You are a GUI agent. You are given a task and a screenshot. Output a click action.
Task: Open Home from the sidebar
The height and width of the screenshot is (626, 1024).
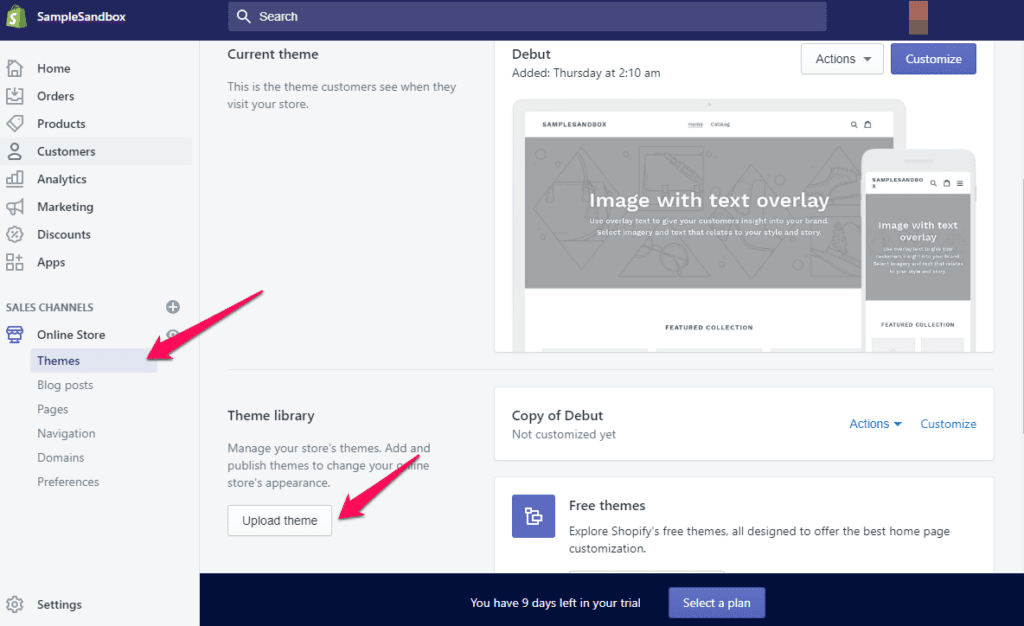[x=55, y=68]
